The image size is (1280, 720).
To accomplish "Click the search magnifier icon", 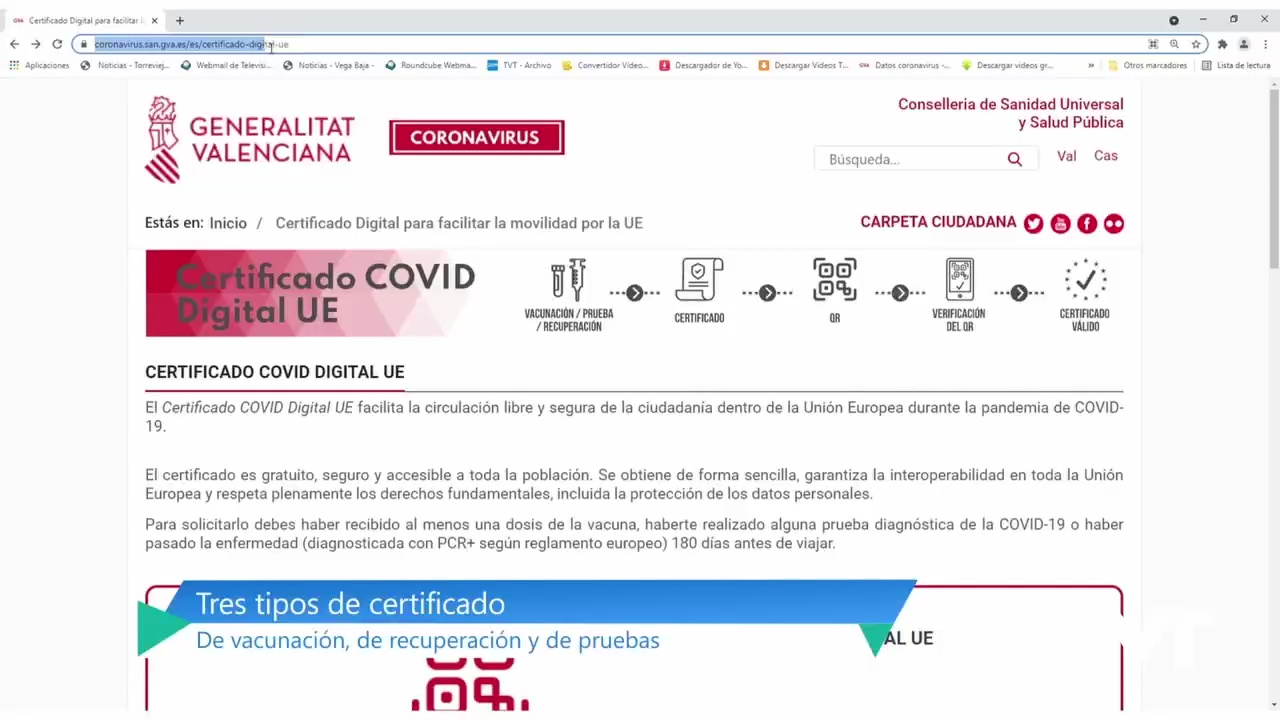I will pyautogui.click(x=1015, y=159).
